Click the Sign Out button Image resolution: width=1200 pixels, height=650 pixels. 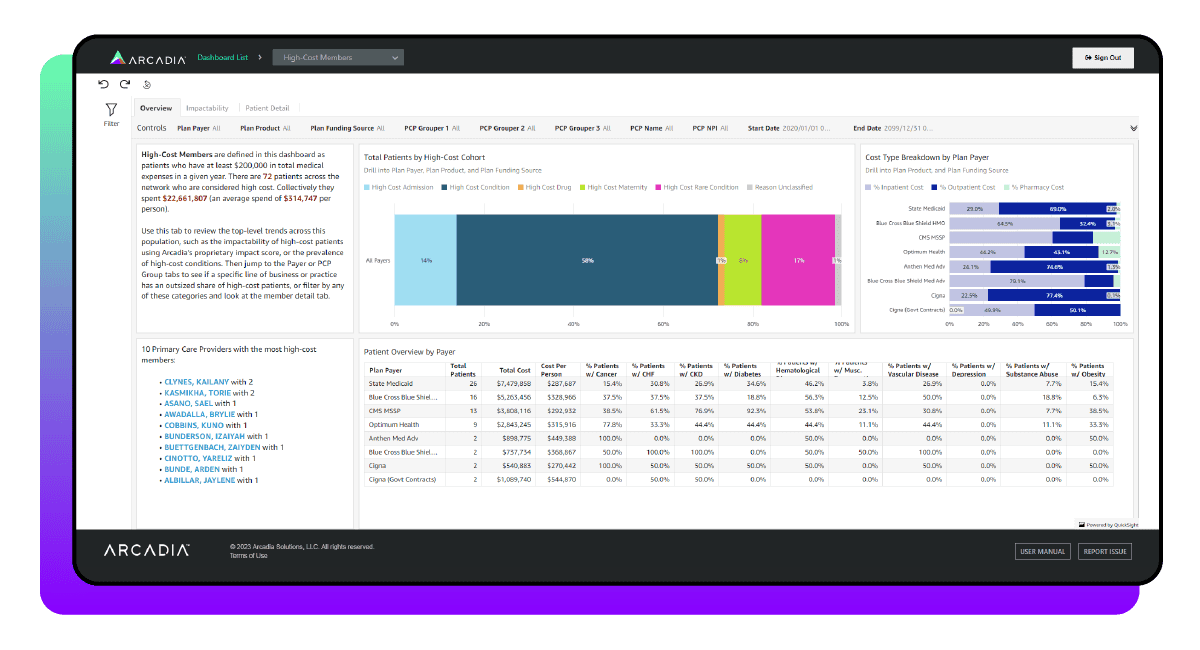(x=1103, y=58)
